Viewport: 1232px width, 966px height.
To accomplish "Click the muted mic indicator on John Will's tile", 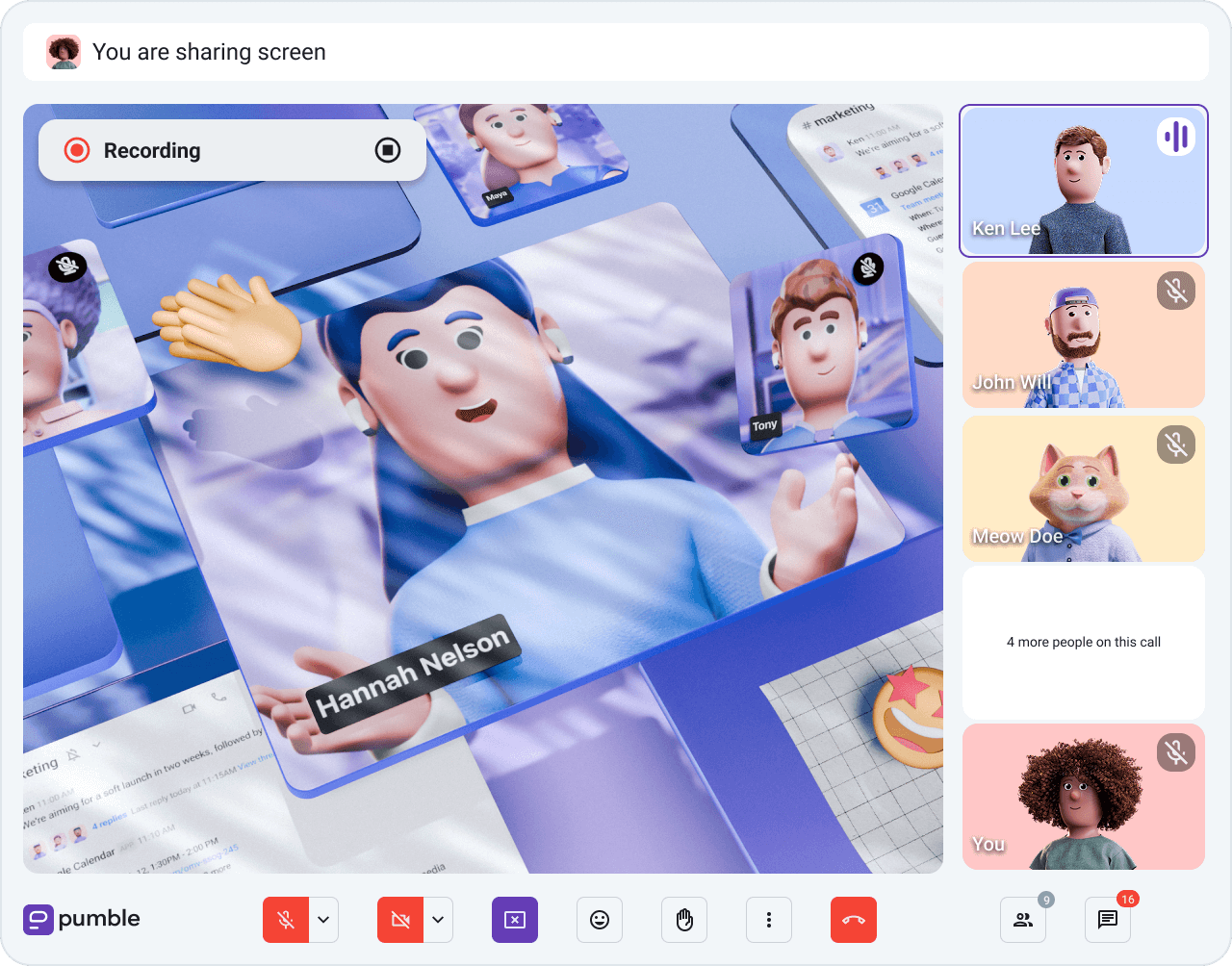I will [x=1175, y=291].
